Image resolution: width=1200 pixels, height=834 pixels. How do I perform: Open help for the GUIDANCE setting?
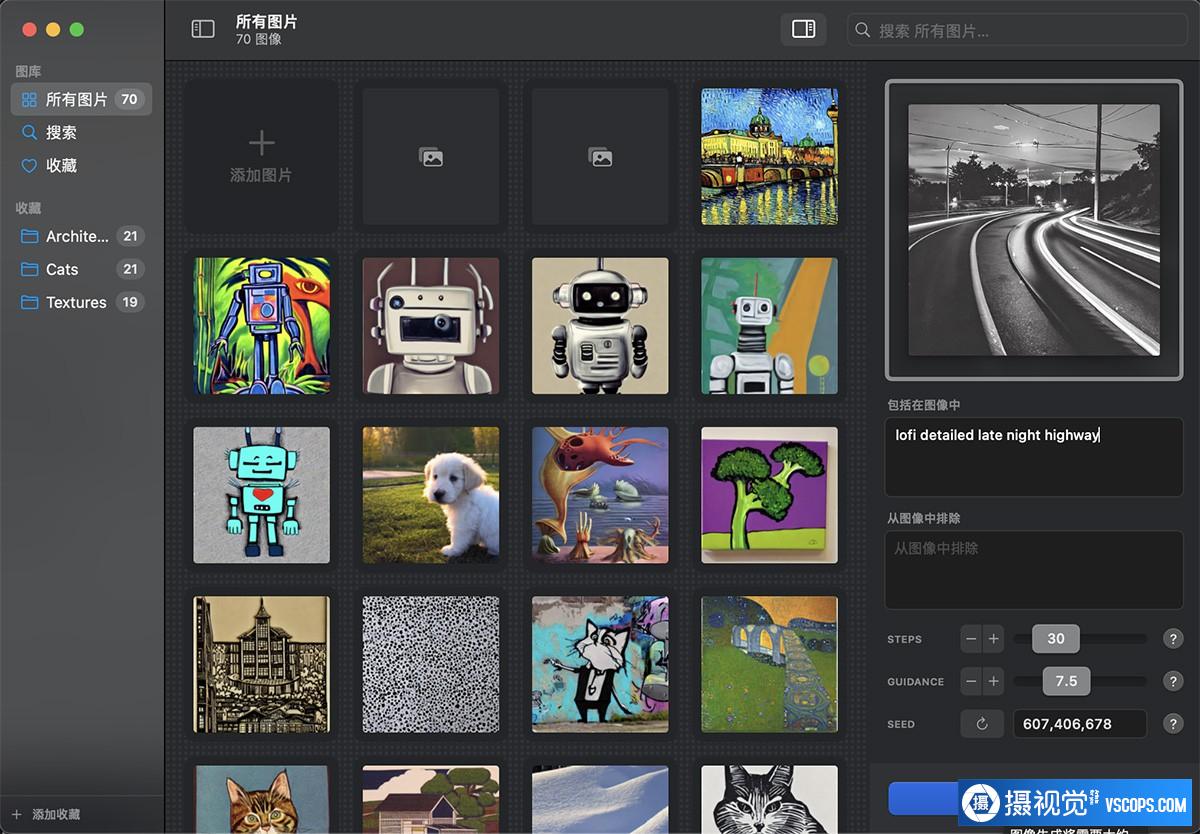[1173, 681]
